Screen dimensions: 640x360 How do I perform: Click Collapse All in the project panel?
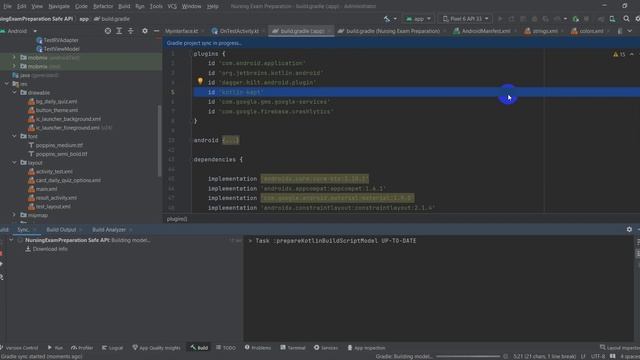pos(131,31)
